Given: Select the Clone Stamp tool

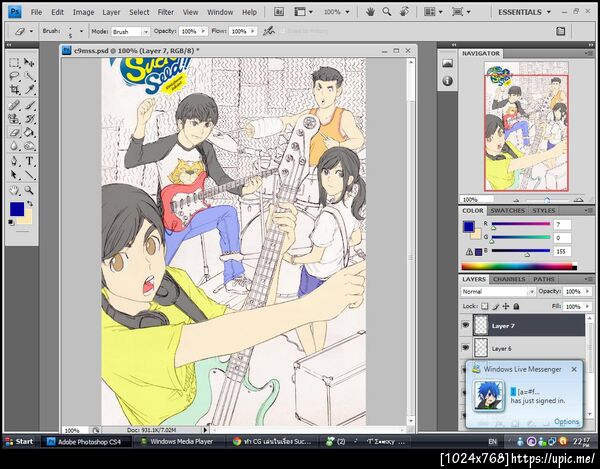Looking at the screenshot, I should coord(14,119).
